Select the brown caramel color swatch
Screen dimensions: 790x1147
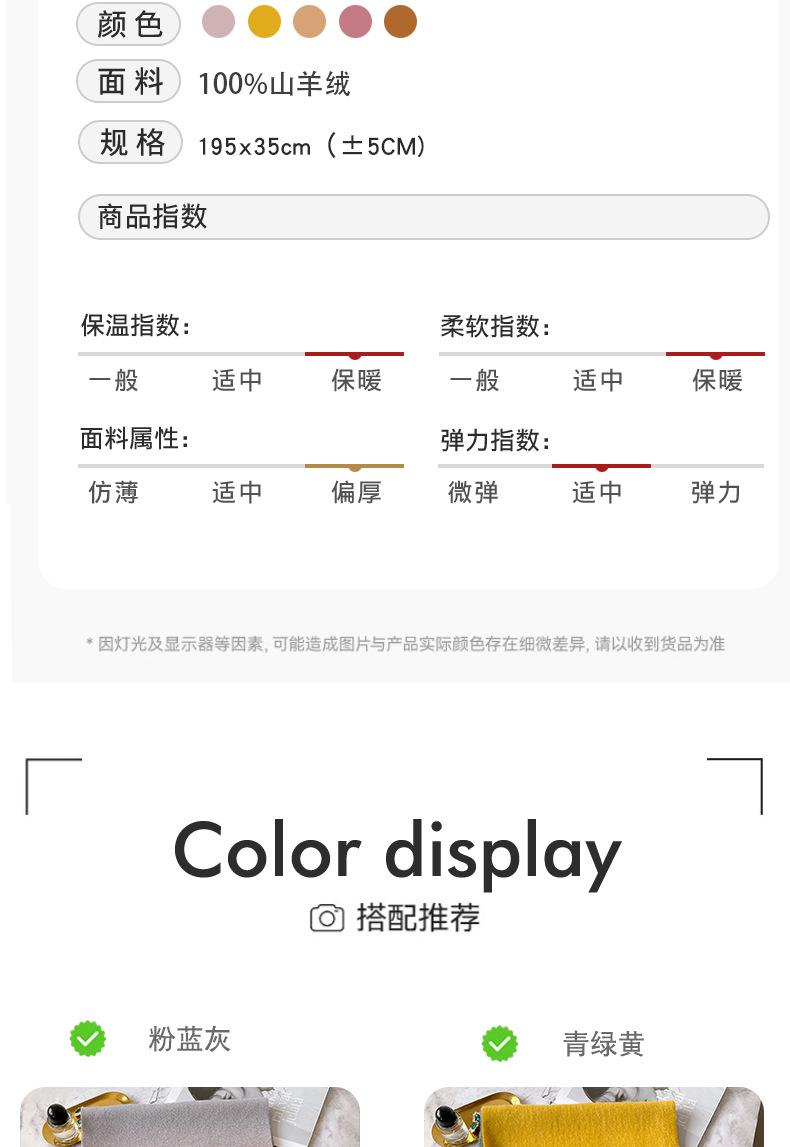(400, 21)
